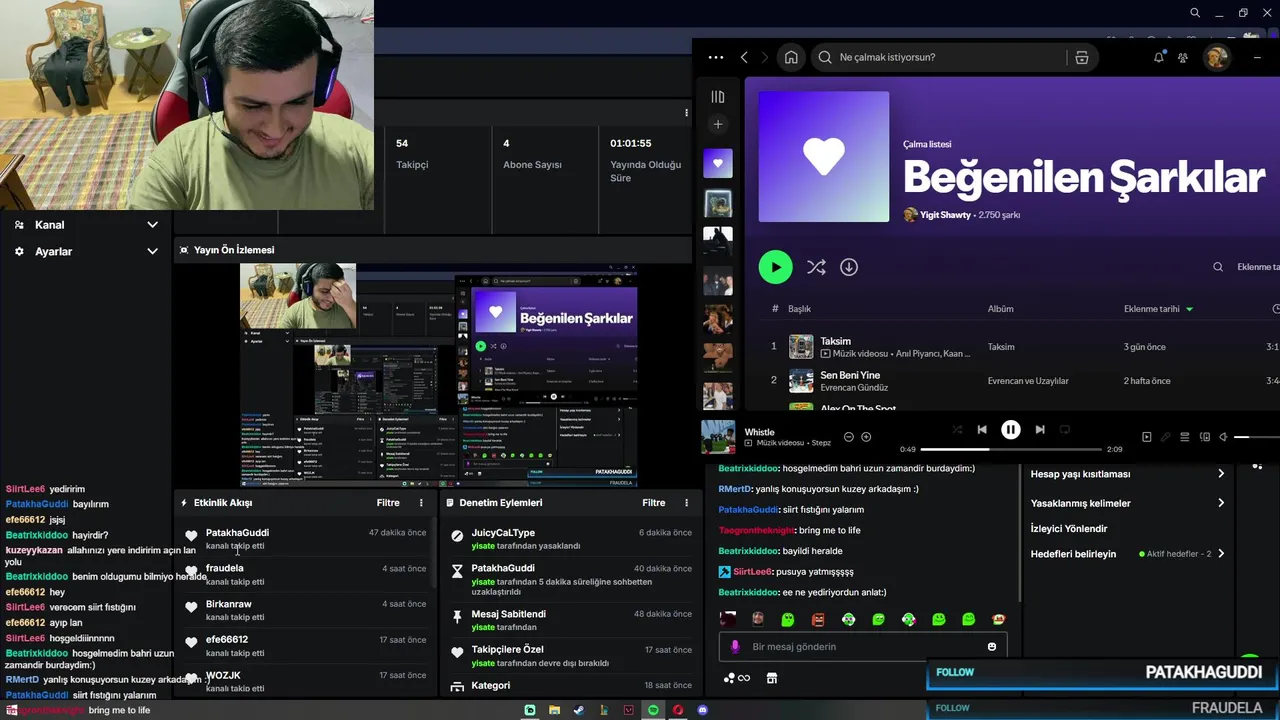
Task: Hide Whistle with the minus circle icon
Action: [849, 437]
